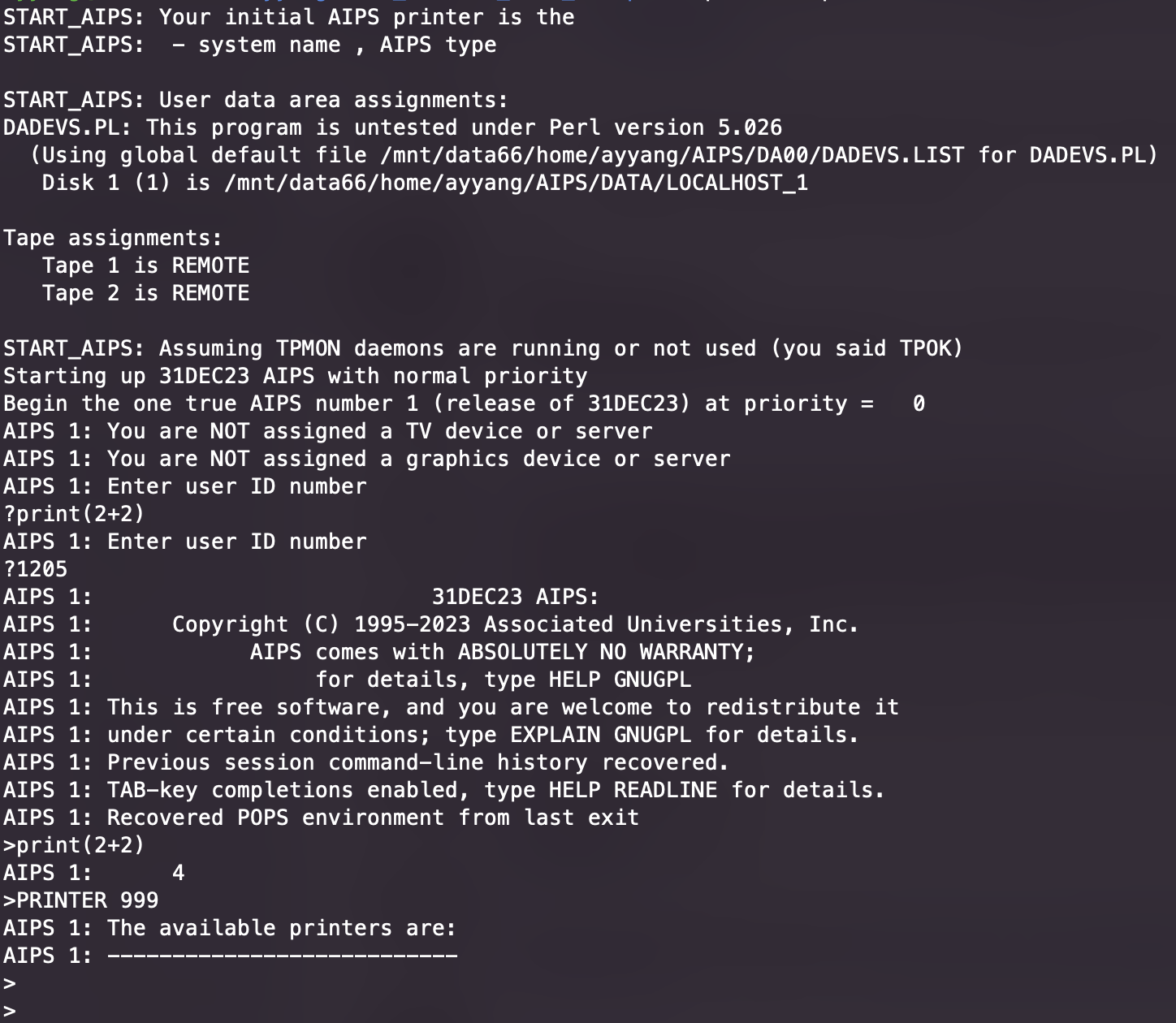Click the ">print(2+2)" command line
Screen dimensions: 1176x1023
point(74,845)
